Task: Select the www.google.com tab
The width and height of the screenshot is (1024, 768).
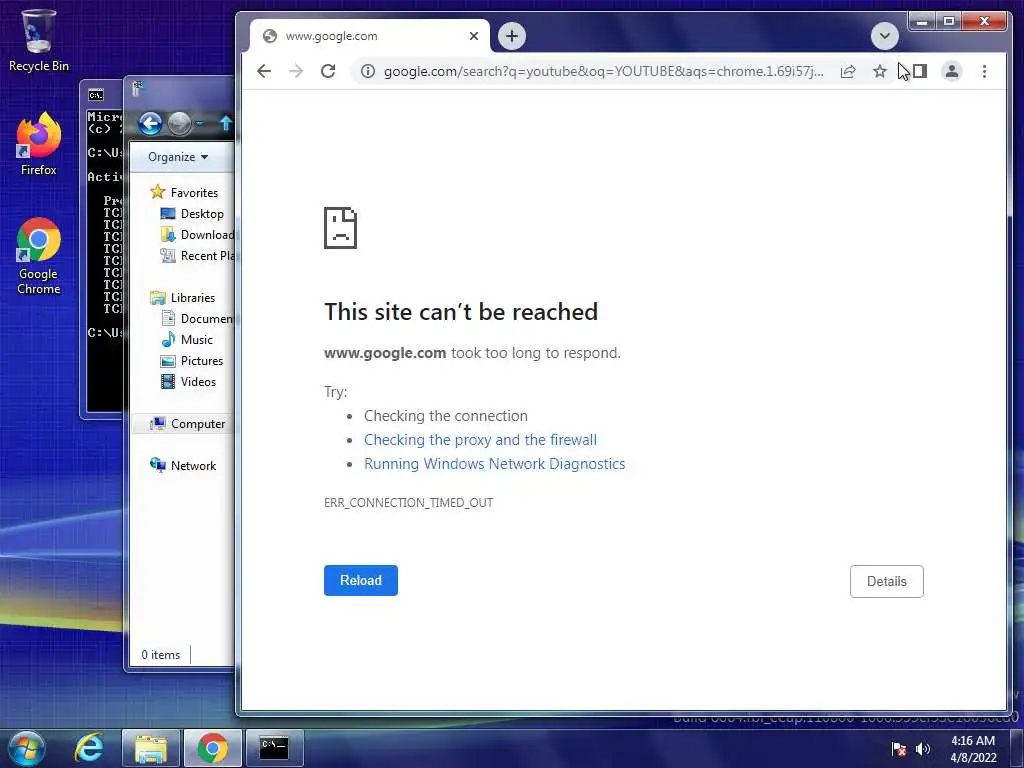Action: (x=370, y=36)
